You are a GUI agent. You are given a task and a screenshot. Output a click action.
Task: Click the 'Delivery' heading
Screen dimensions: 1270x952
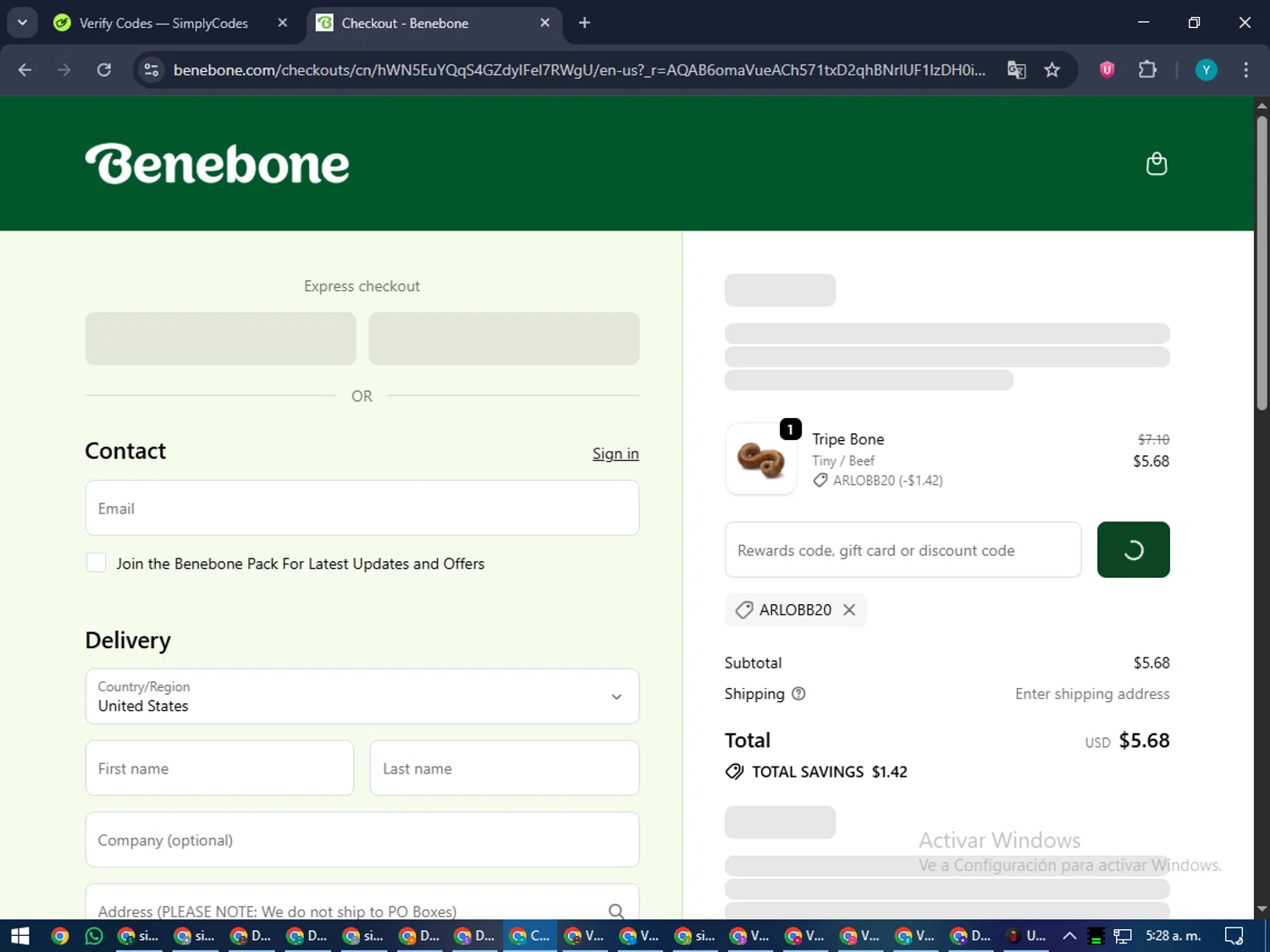tap(128, 640)
